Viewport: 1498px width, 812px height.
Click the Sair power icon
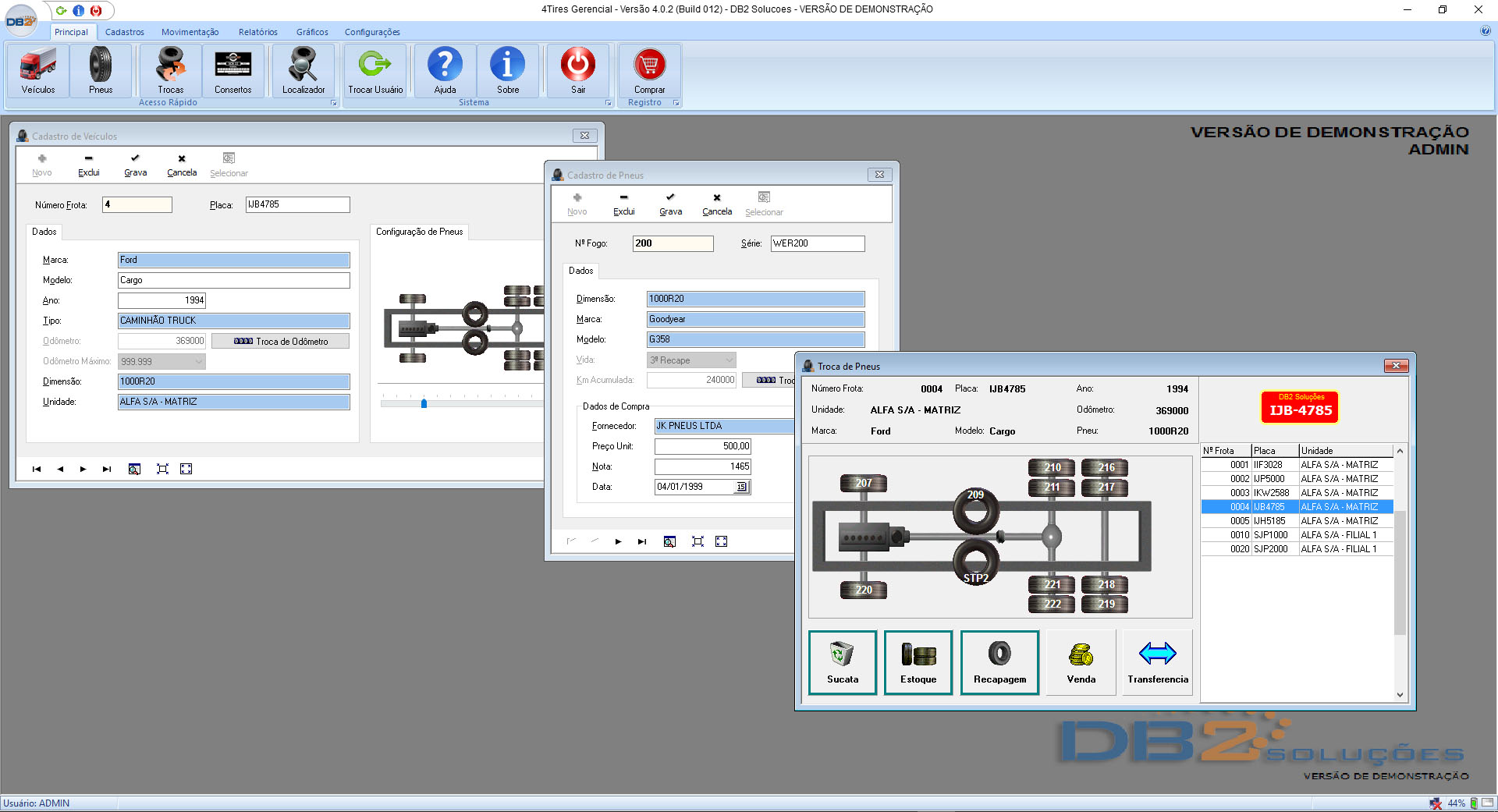click(578, 70)
